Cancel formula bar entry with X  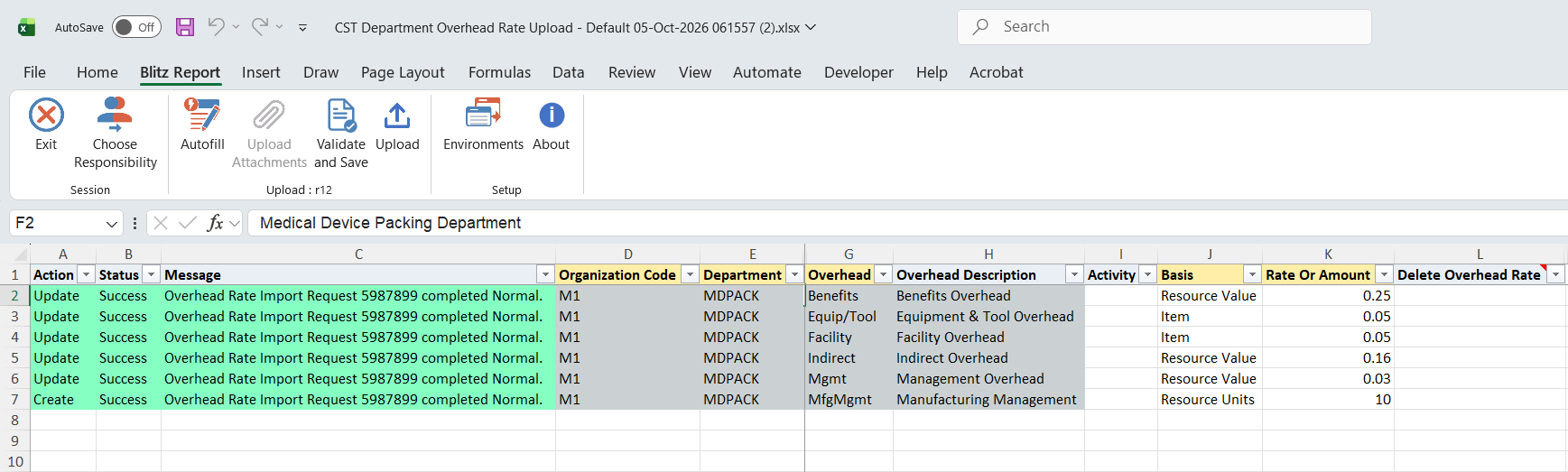[161, 223]
